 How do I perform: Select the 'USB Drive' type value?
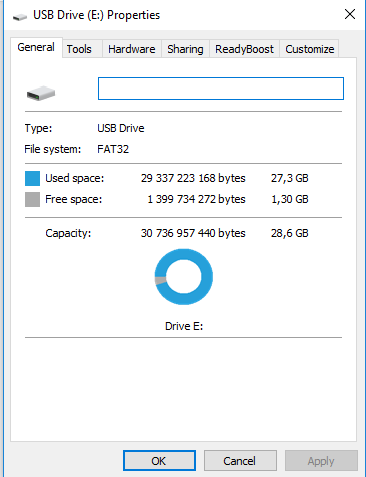121,128
